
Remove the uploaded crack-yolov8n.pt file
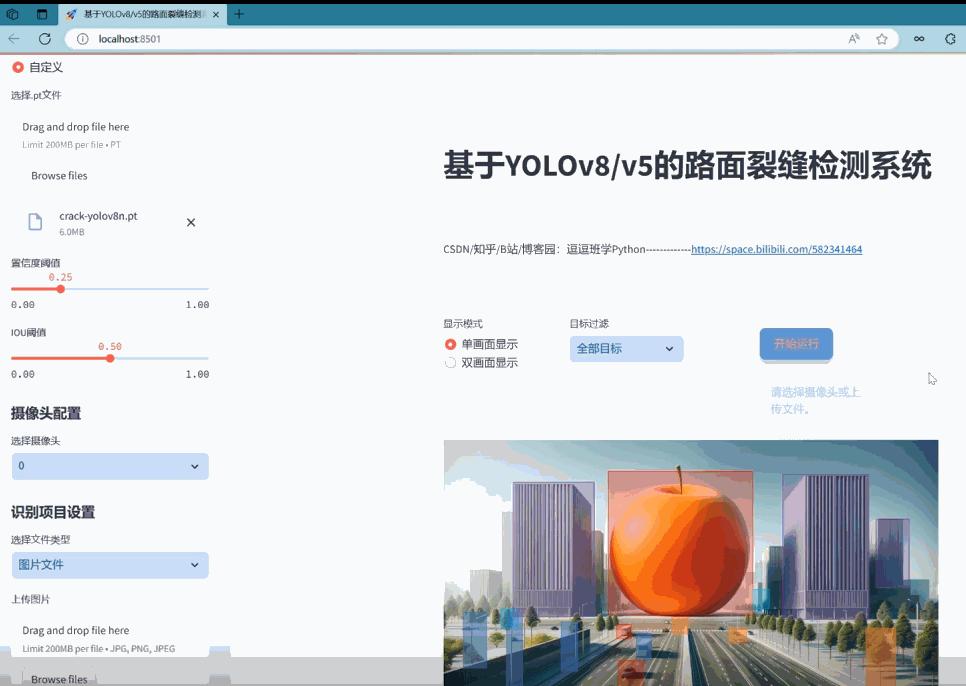click(191, 222)
